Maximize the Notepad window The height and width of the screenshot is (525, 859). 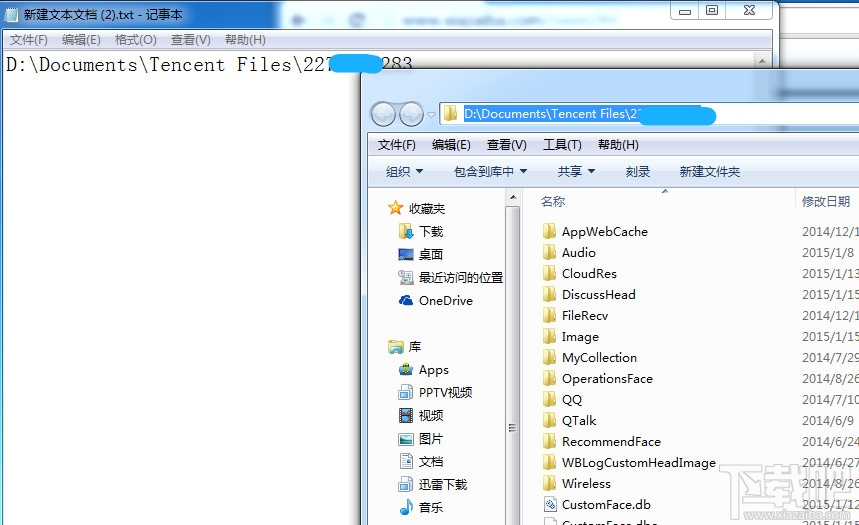click(x=711, y=10)
